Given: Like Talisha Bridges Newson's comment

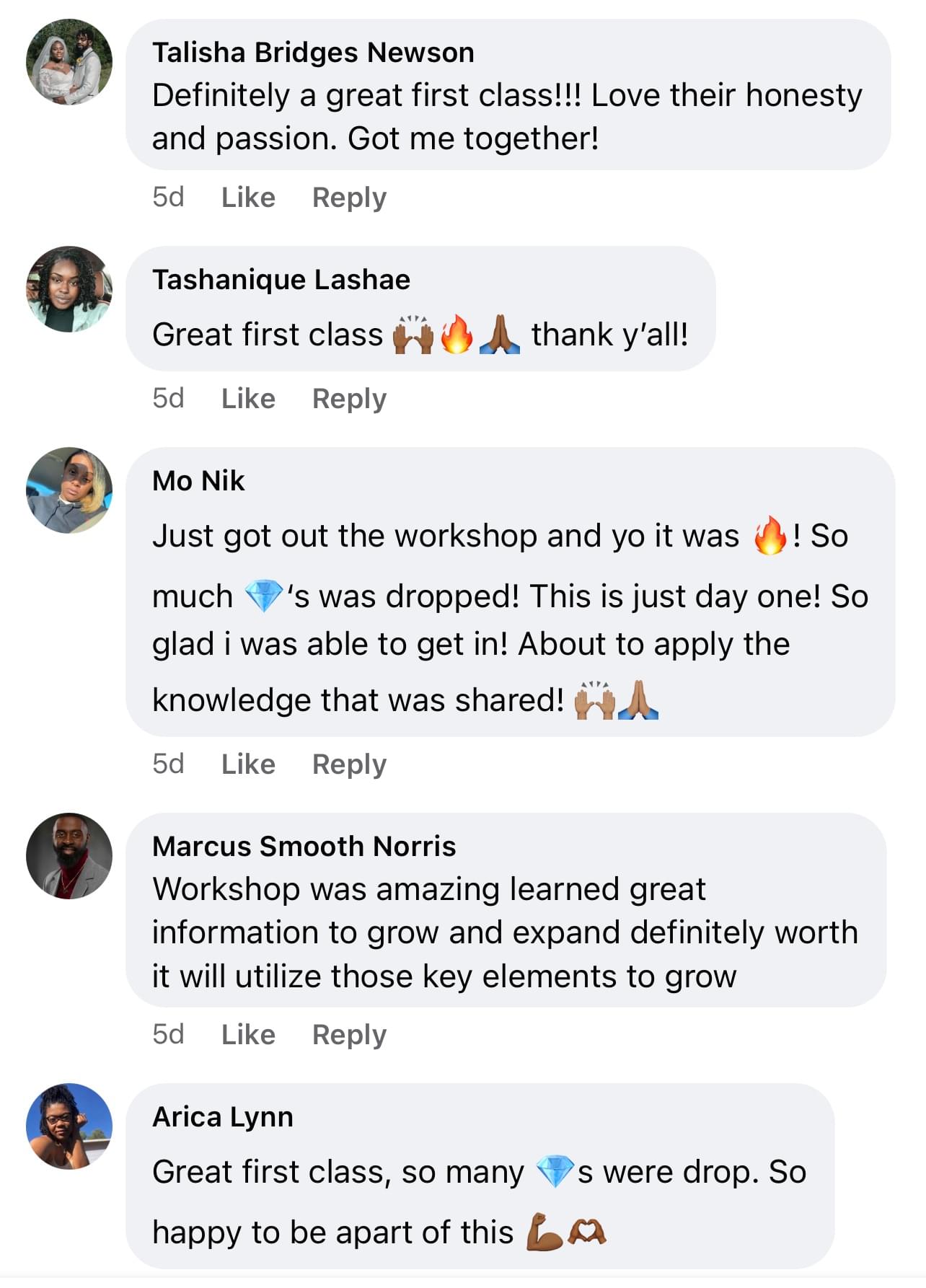Looking at the screenshot, I should click(x=248, y=198).
